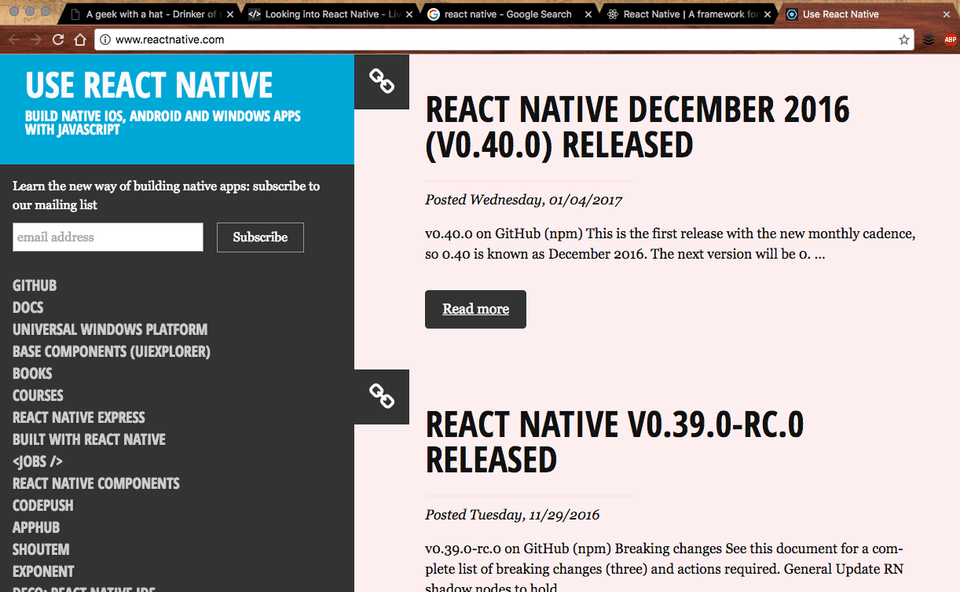This screenshot has width=960, height=592.
Task: Open React Native Express sidebar link
Action: pos(79,418)
